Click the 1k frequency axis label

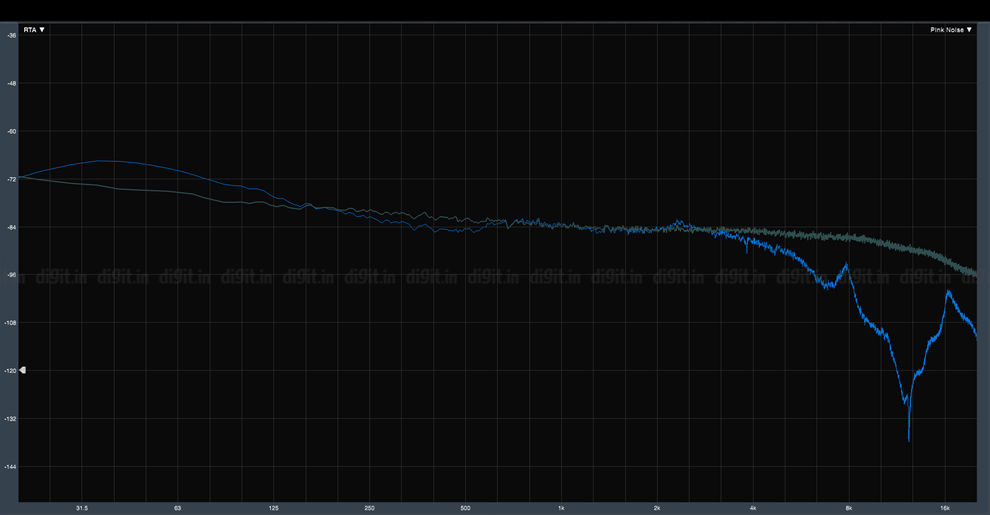coord(561,508)
